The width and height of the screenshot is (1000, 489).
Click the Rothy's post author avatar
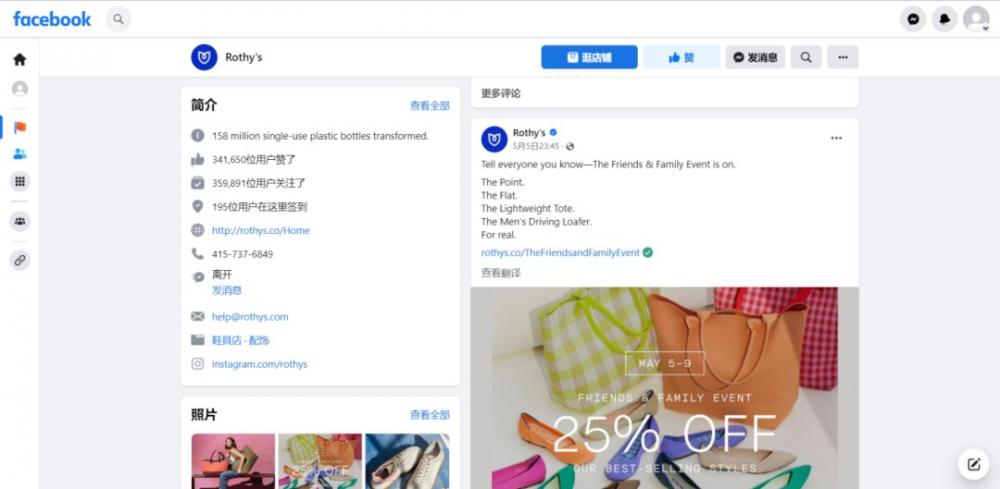(494, 139)
